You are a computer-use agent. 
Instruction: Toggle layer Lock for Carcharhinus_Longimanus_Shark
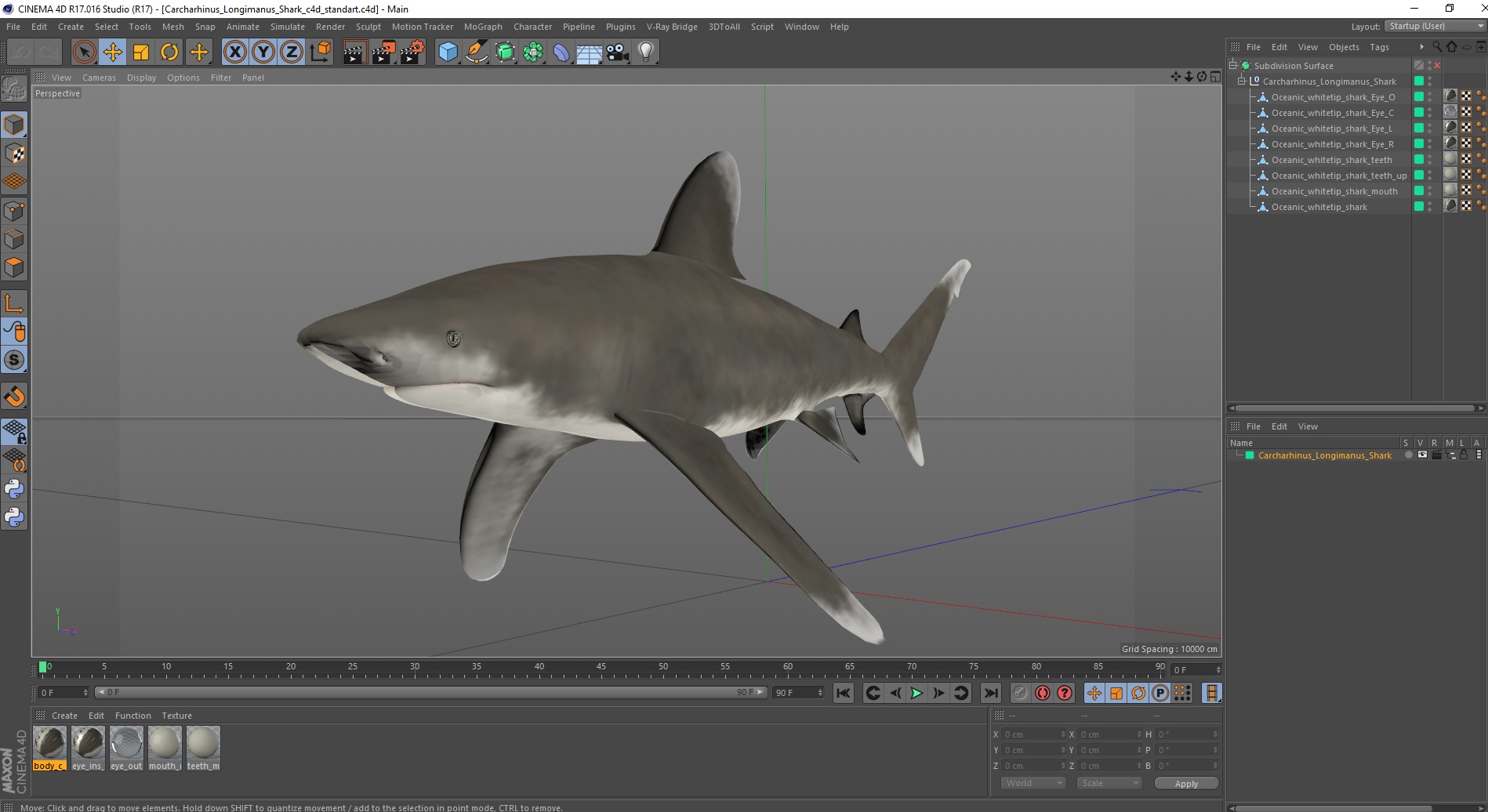pos(1463,455)
